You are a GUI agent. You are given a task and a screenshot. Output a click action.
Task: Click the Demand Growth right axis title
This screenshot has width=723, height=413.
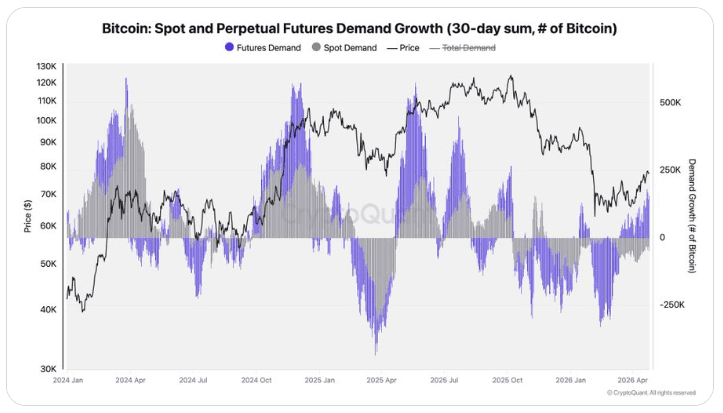[693, 214]
